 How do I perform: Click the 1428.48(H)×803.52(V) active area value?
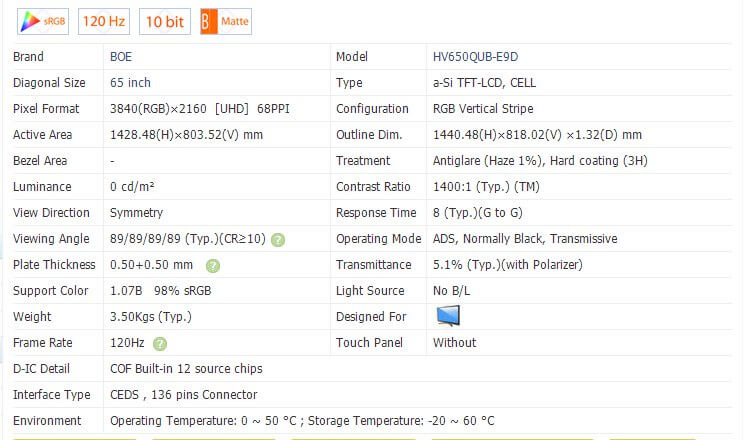186,135
